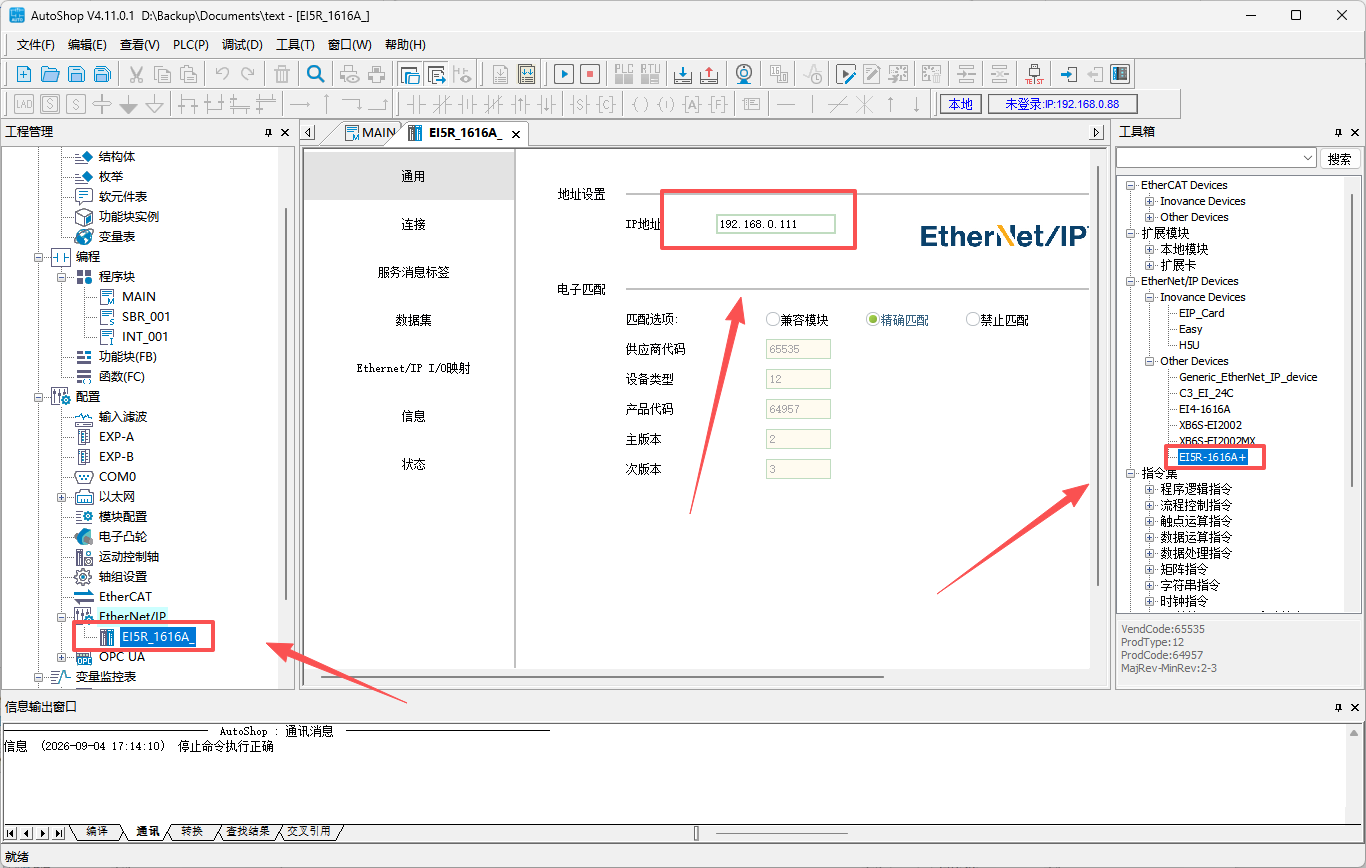Close the EI5R_1616A_ editor tab

click(x=516, y=134)
